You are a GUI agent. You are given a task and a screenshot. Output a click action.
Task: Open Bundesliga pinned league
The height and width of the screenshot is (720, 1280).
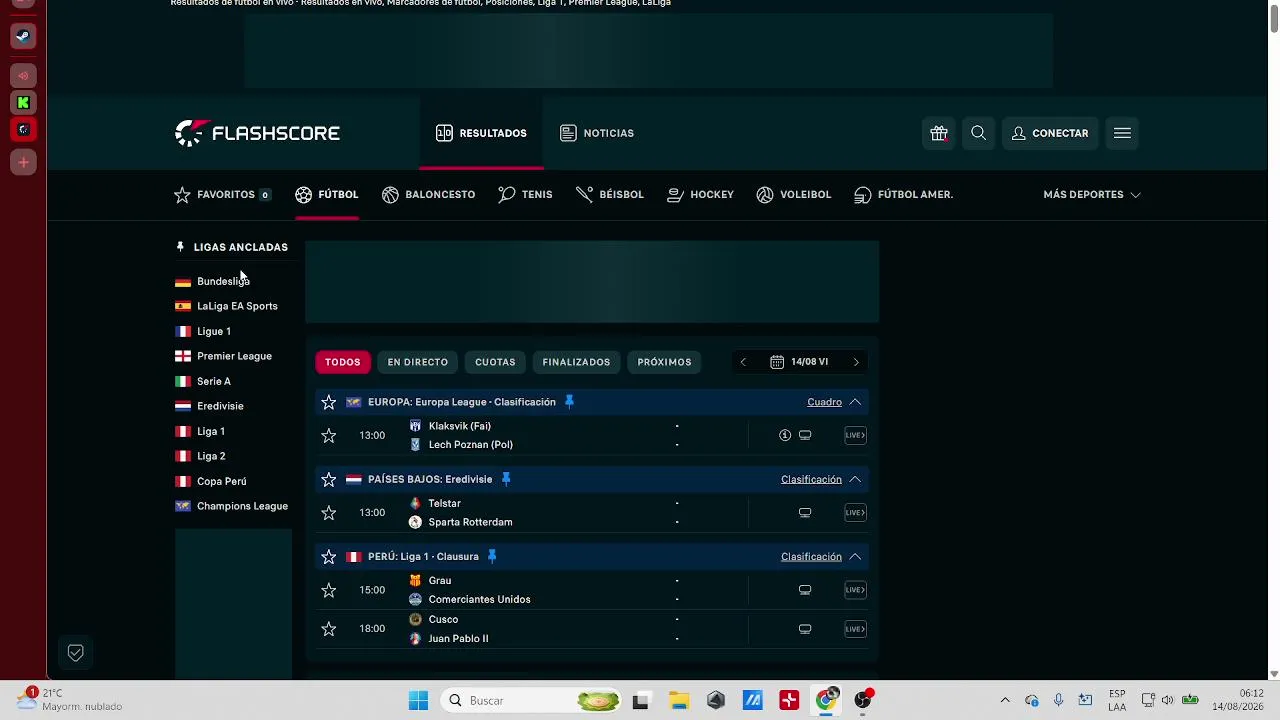tap(223, 281)
